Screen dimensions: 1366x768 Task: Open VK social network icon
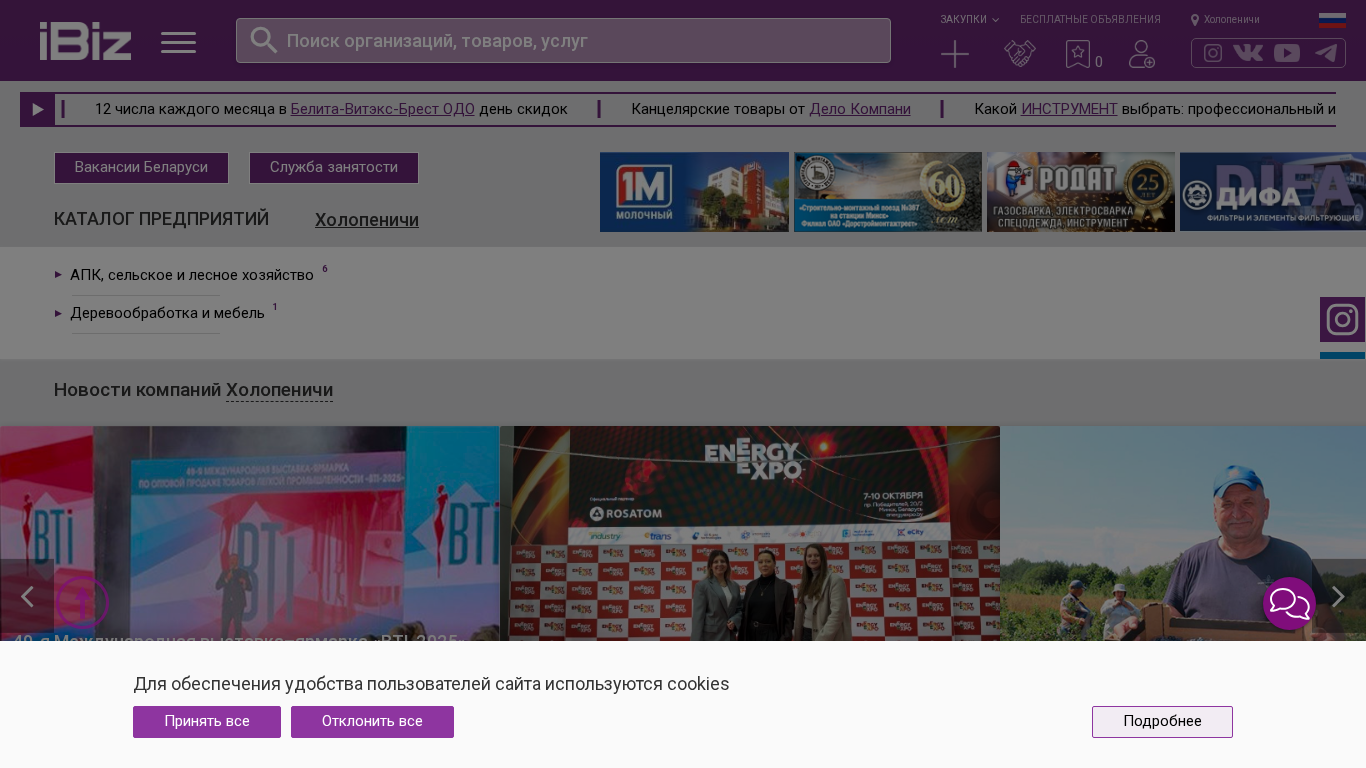click(1248, 53)
